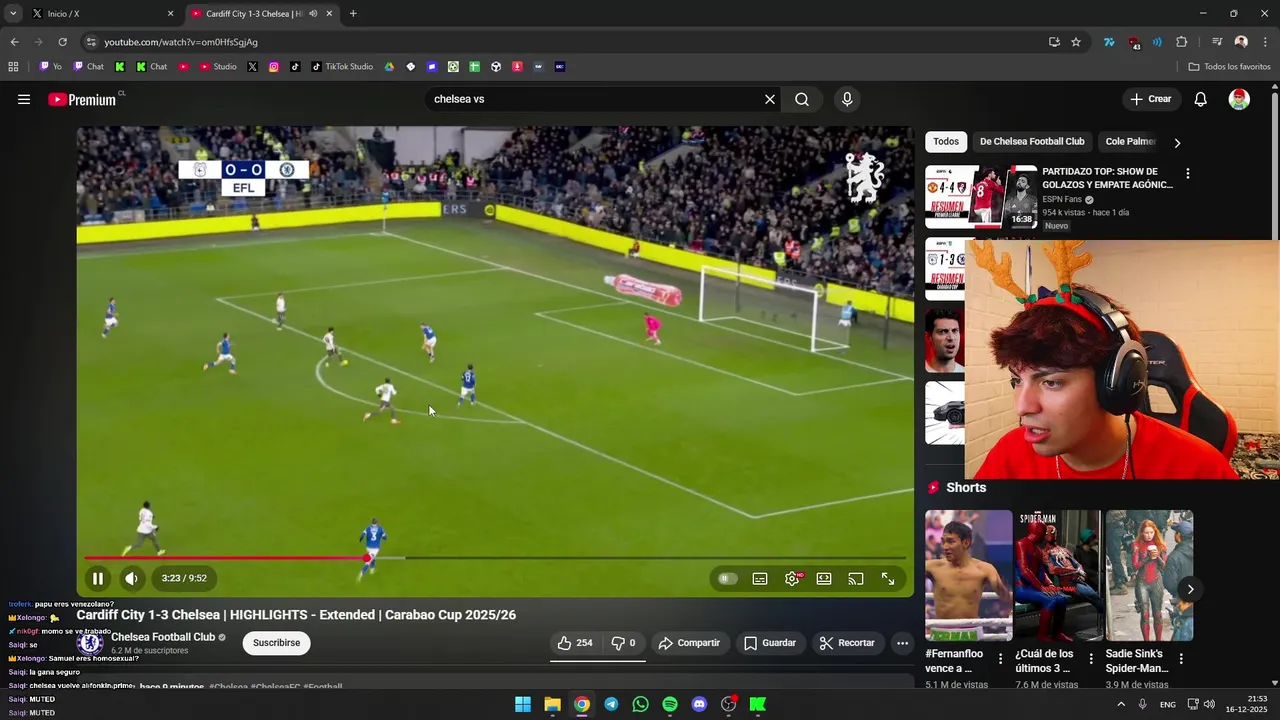
Task: Mute the video volume
Action: pos(131,578)
